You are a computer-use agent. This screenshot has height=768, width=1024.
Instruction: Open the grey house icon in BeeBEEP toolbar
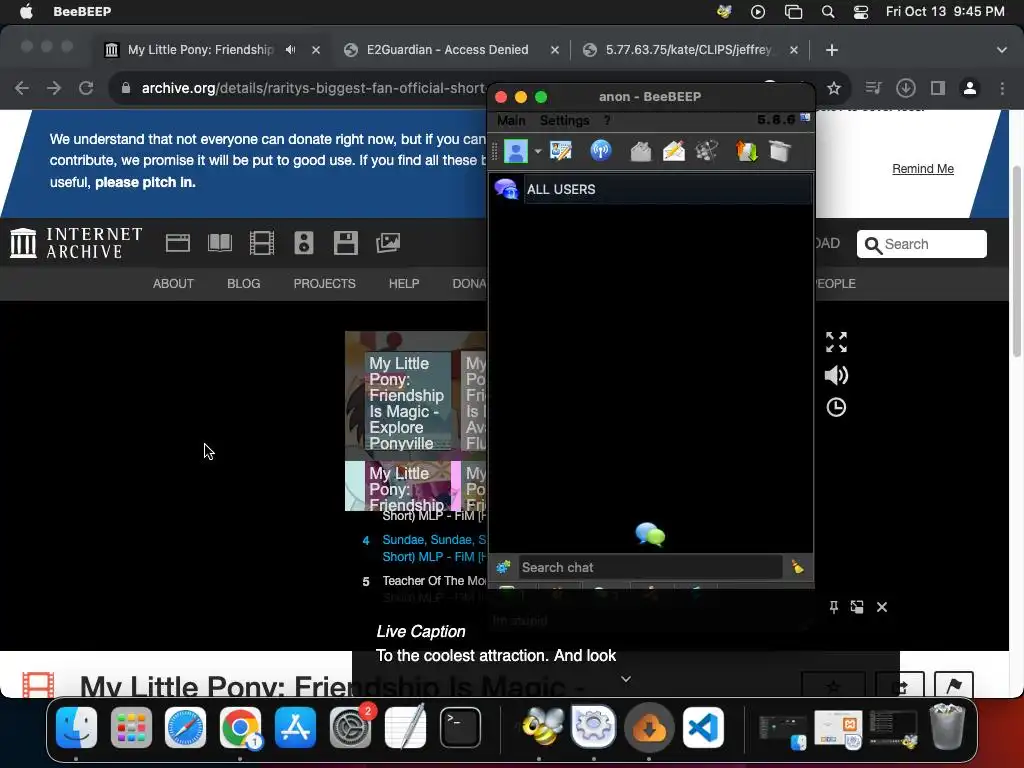[x=641, y=151]
